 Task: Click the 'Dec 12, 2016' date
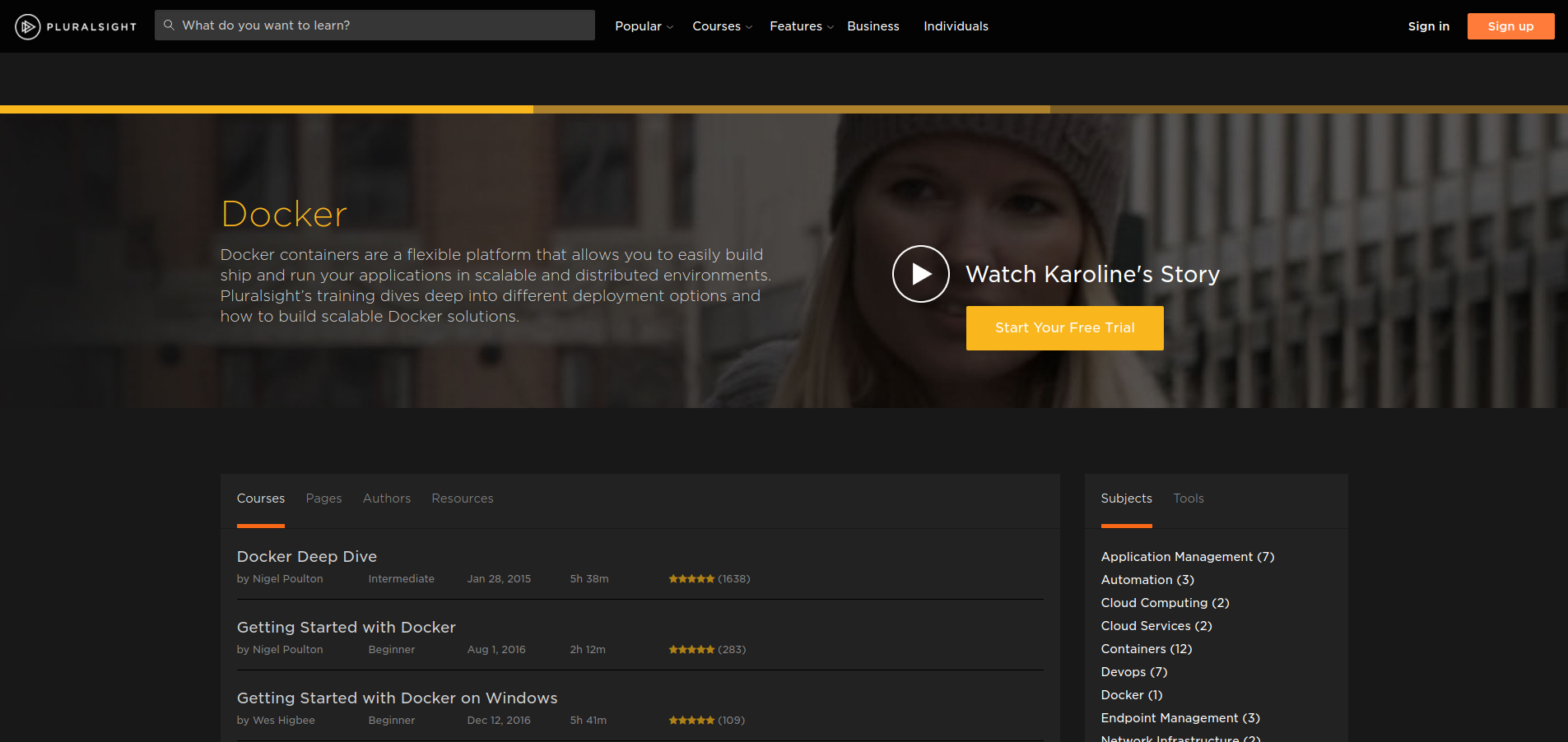pos(499,721)
